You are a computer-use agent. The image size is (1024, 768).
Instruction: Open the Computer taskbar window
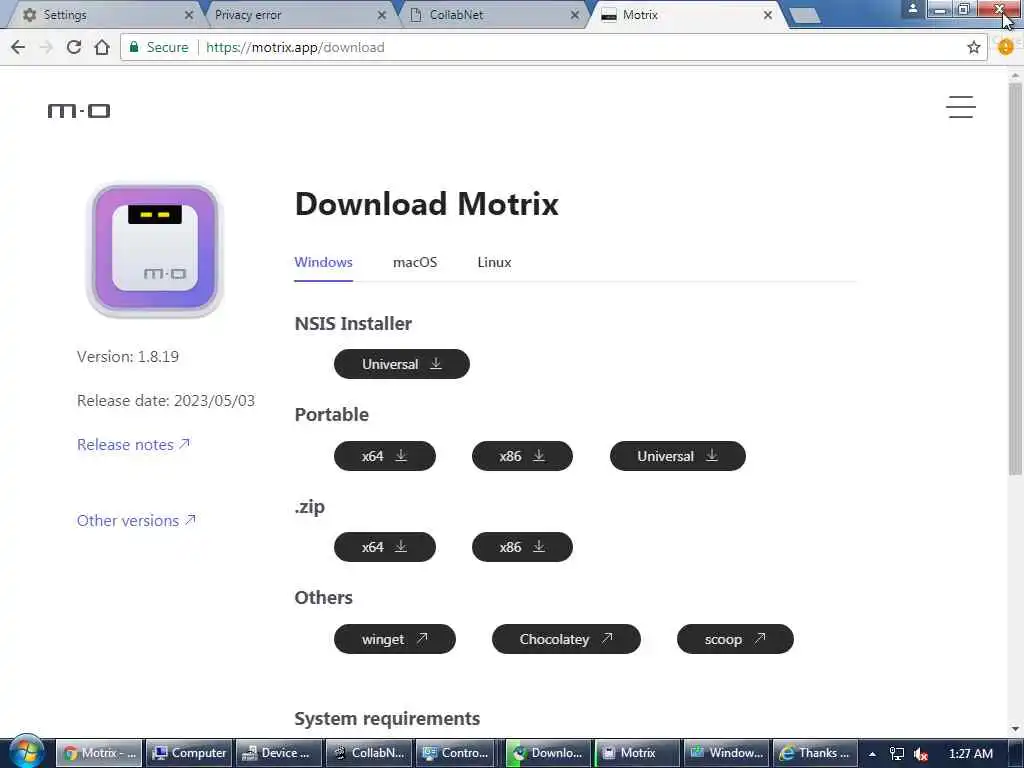tap(189, 753)
